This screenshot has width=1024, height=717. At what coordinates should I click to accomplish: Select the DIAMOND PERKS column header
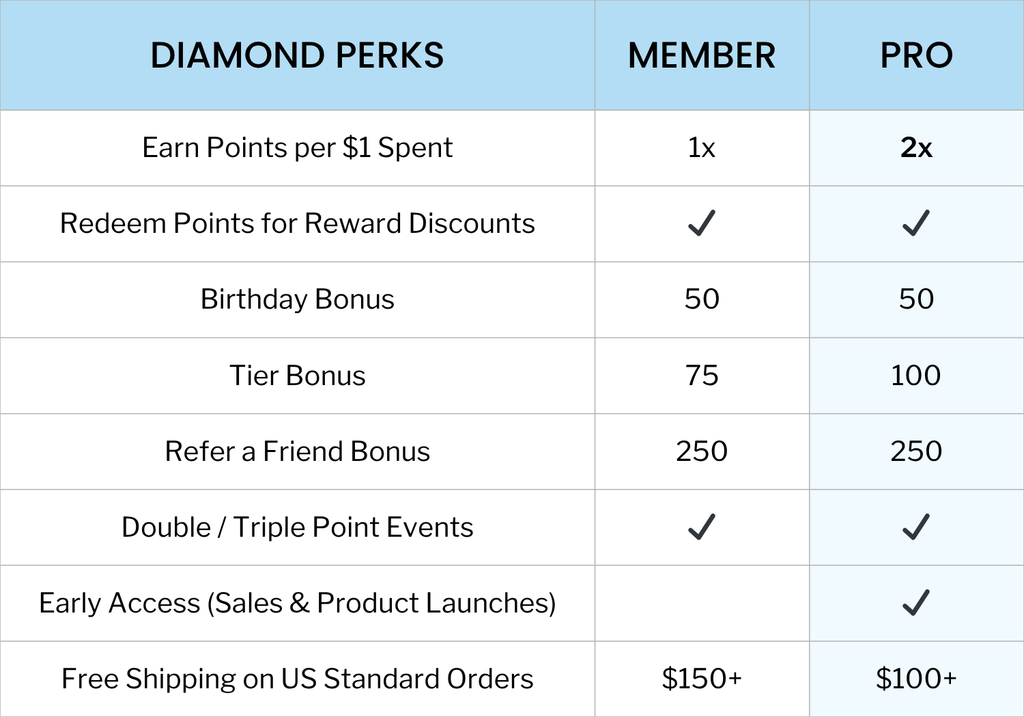point(297,56)
